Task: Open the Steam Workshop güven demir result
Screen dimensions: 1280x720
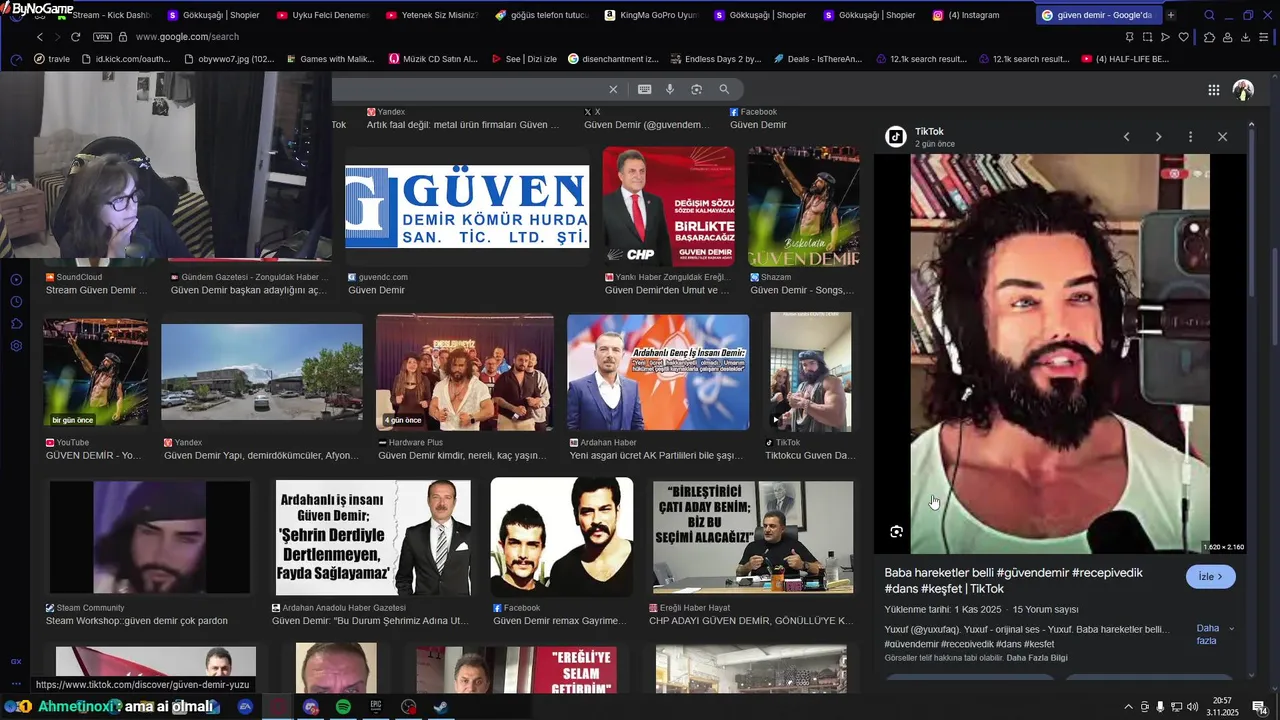Action: 137,621
